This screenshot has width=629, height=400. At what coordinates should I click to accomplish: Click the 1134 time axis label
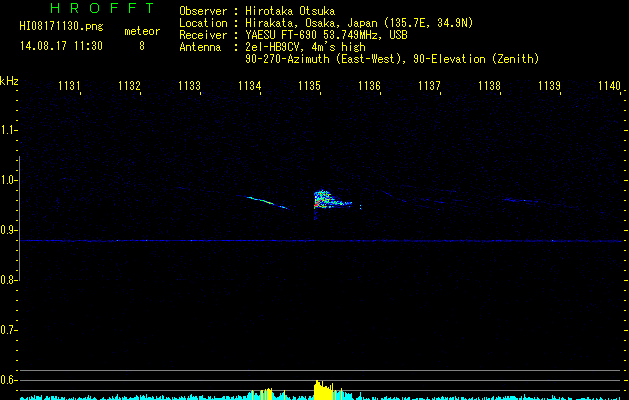click(250, 85)
